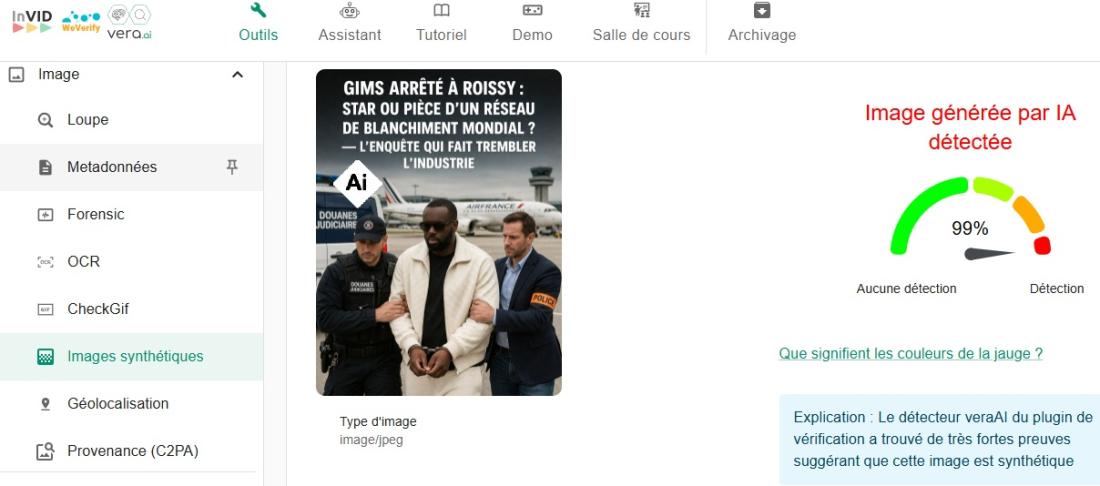
Task: Click the analyzed Gims image thumbnail
Action: click(x=438, y=232)
